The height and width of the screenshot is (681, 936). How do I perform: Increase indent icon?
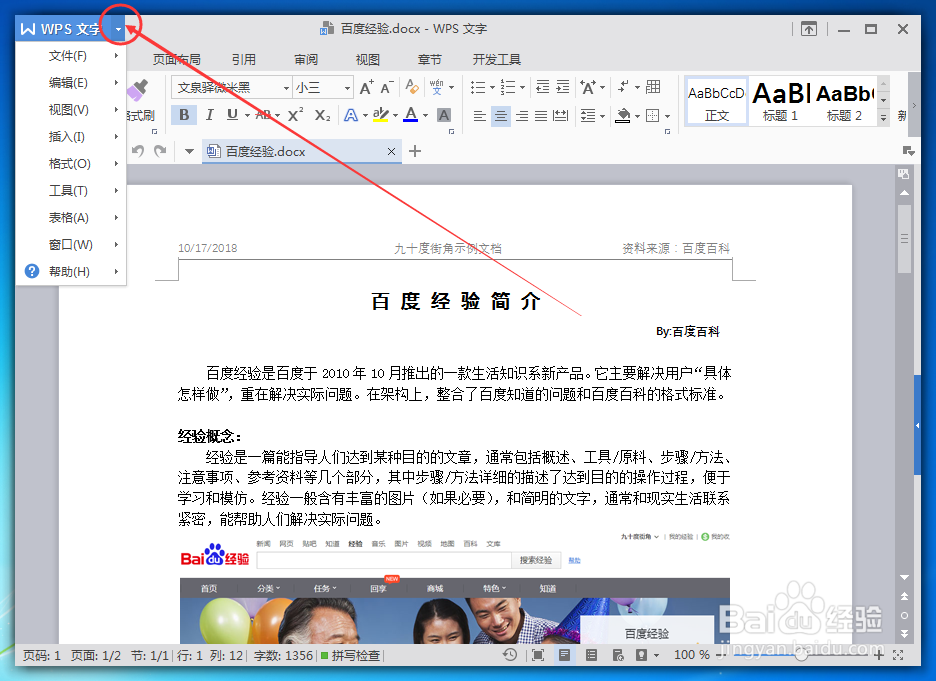click(x=563, y=87)
